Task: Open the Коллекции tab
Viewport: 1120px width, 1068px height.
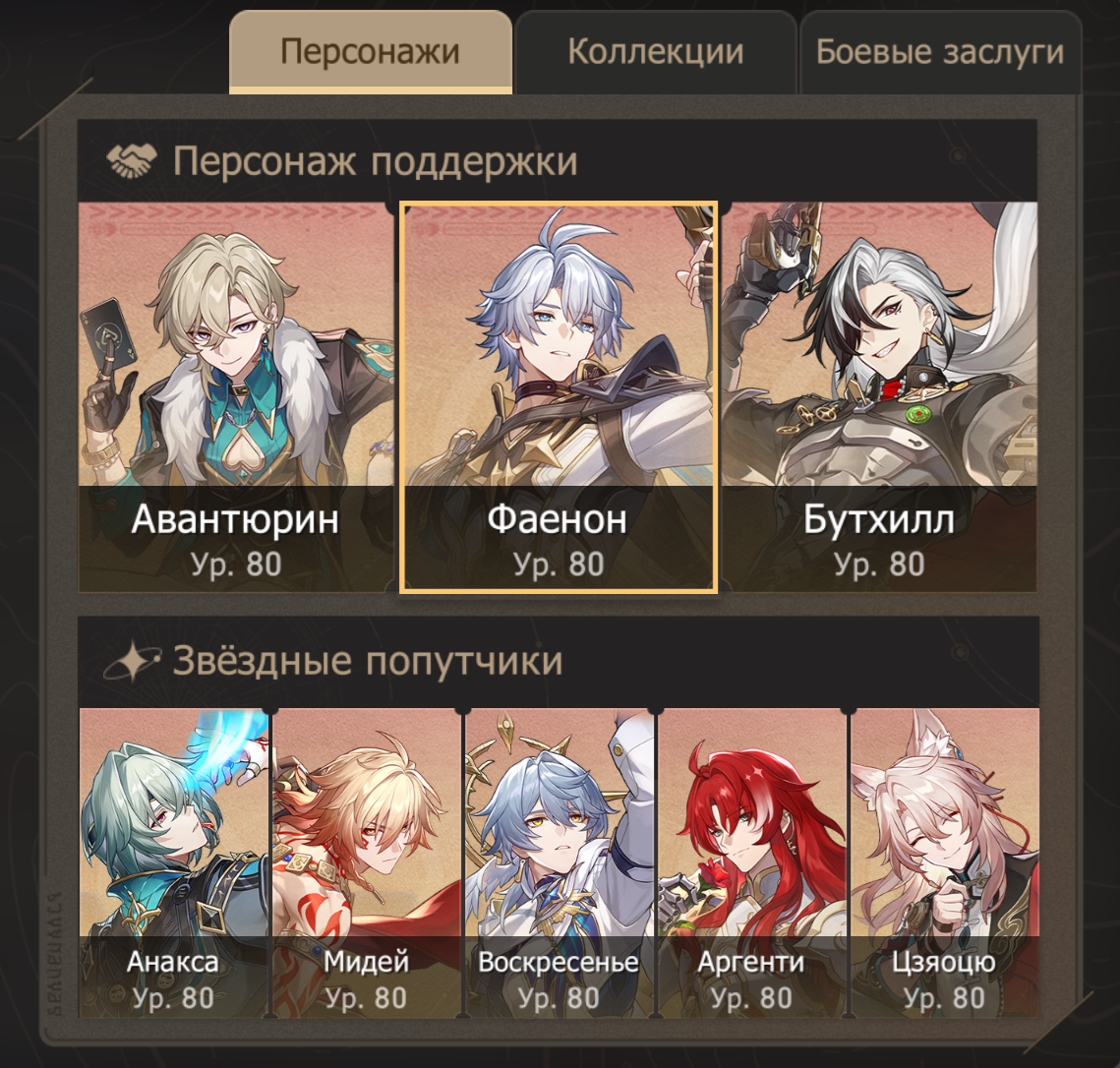Action: (x=656, y=52)
